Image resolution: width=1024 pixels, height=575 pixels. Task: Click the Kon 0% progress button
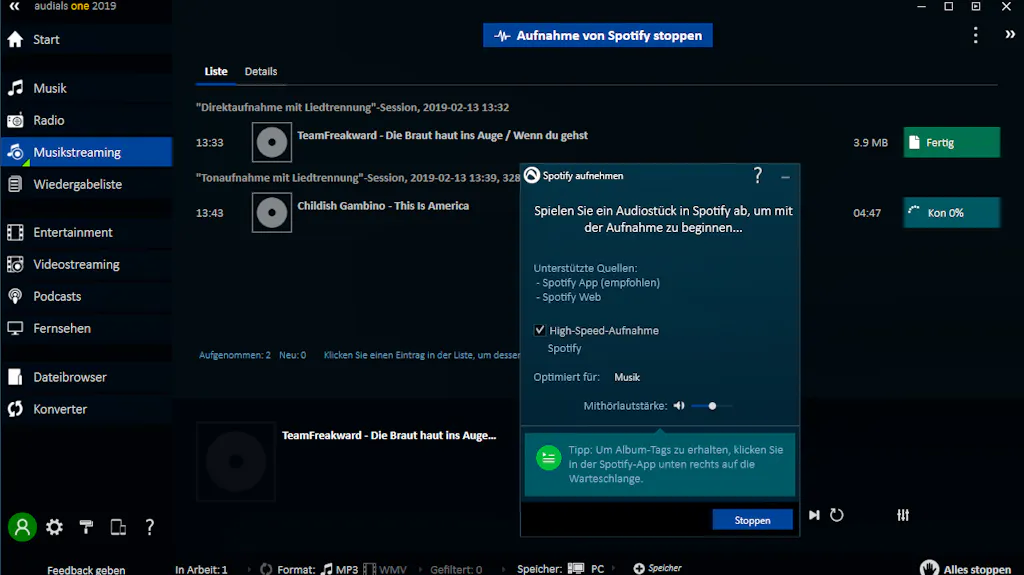point(952,212)
